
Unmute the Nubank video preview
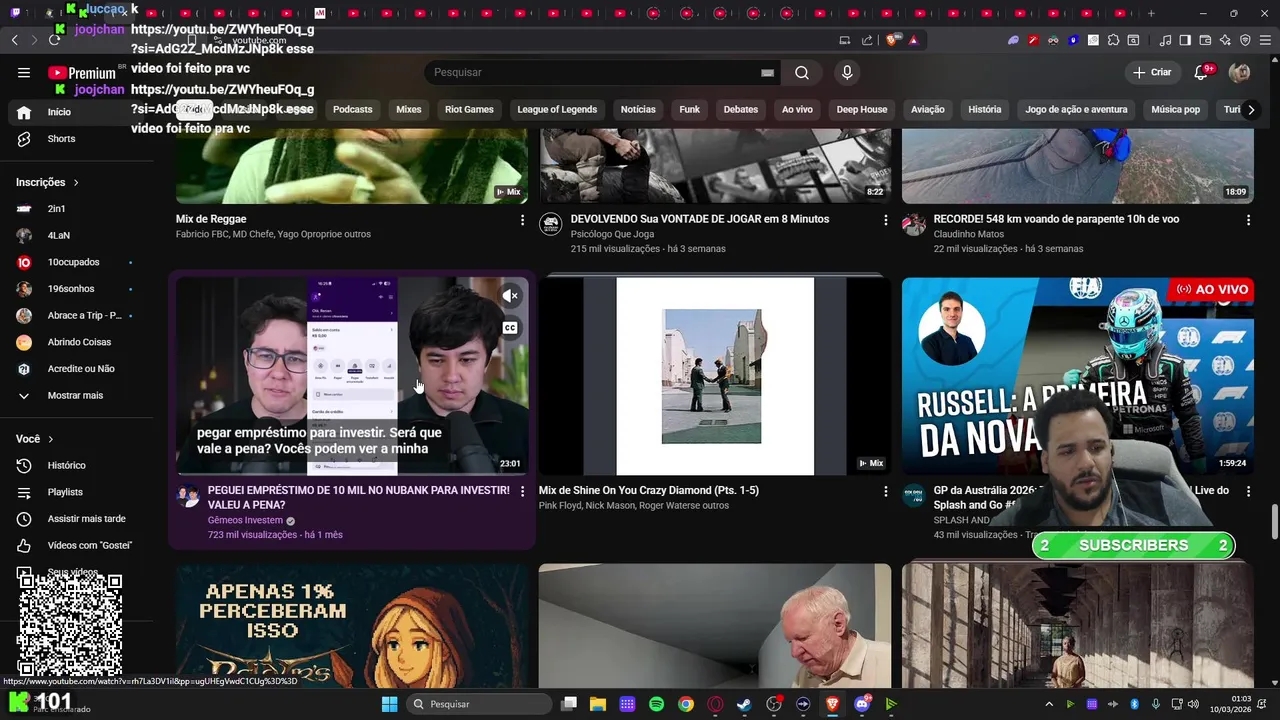[510, 296]
